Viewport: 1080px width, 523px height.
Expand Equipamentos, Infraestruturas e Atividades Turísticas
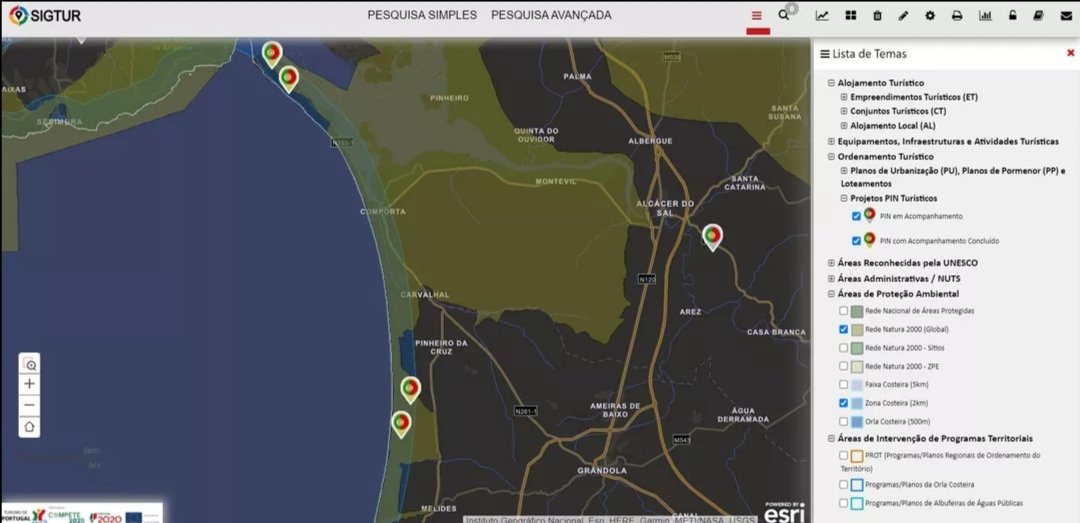point(831,141)
